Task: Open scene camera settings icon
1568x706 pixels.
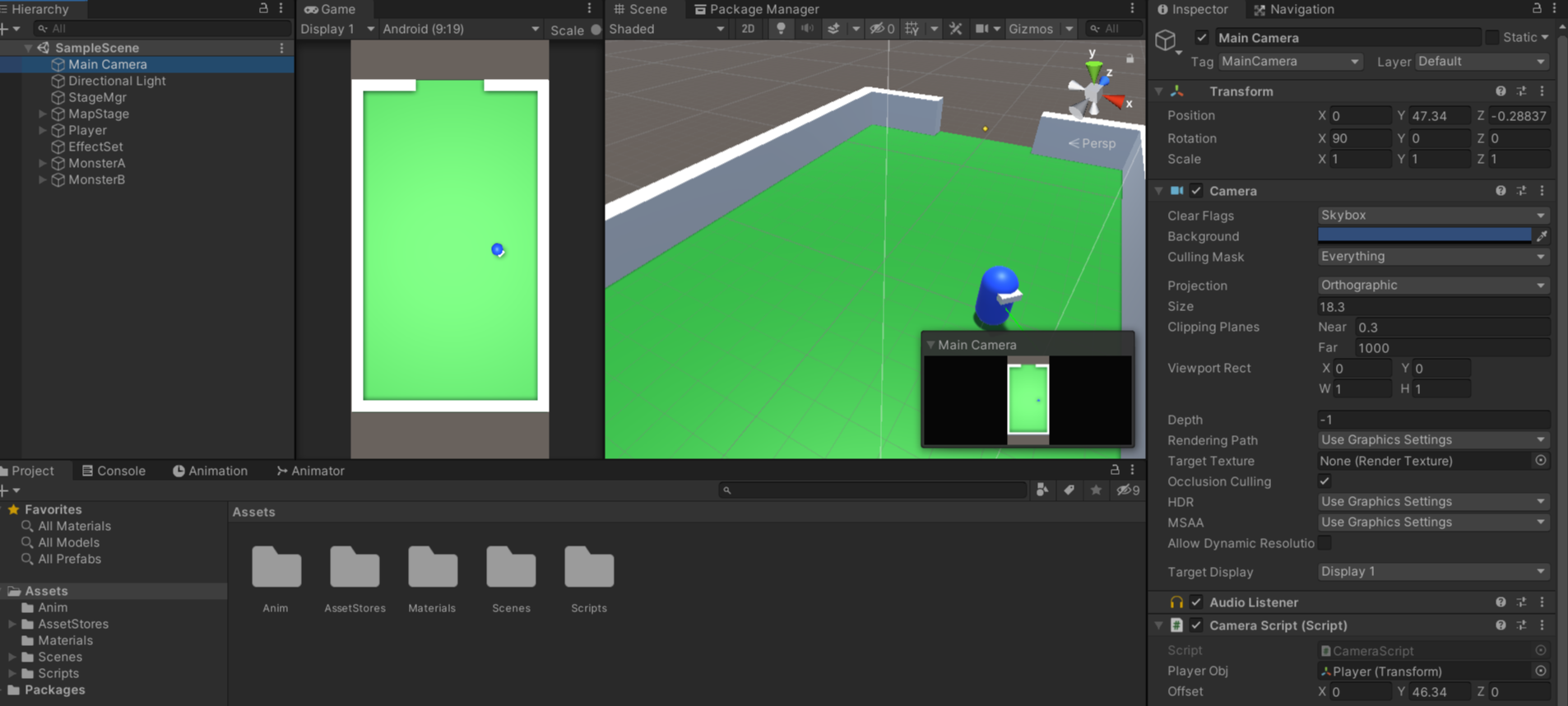Action: pos(982,29)
